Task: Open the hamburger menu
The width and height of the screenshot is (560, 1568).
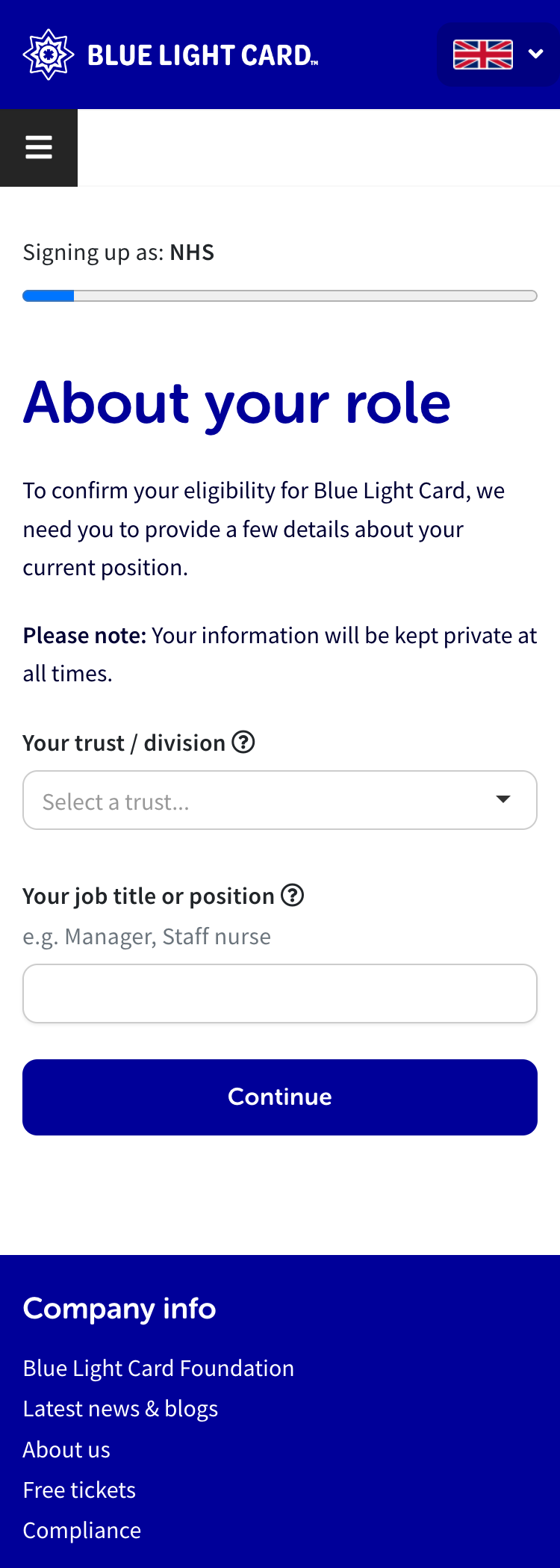Action: pos(39,147)
